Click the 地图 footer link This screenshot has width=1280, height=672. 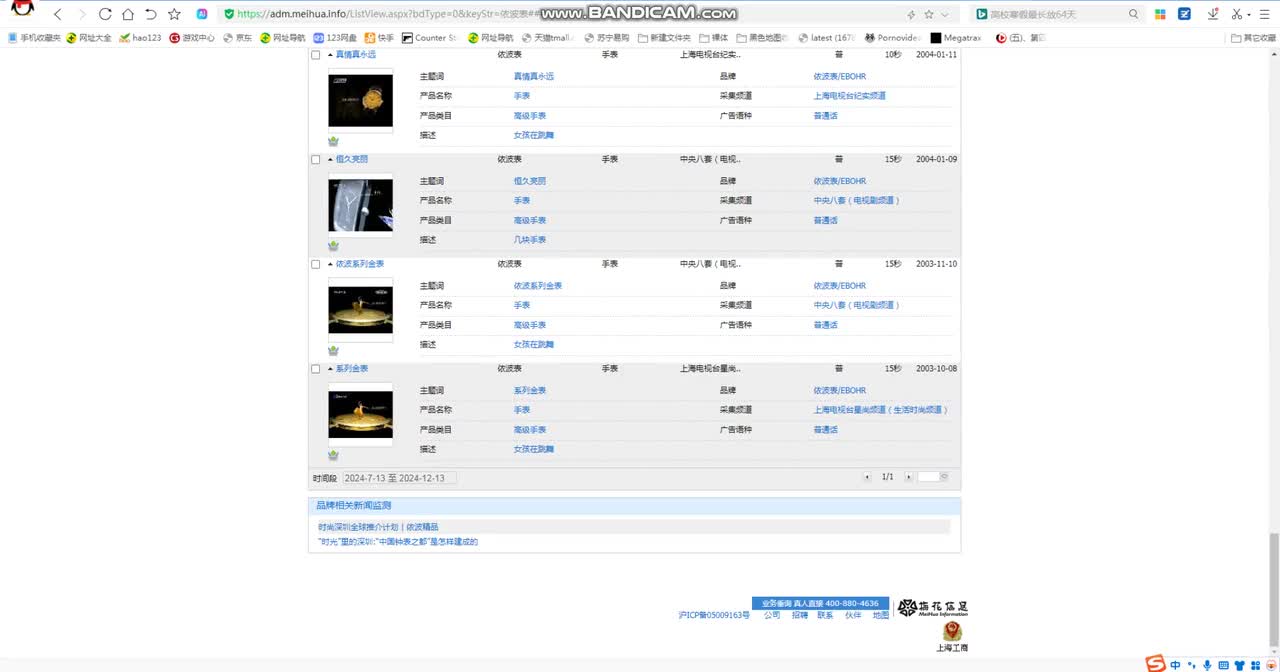click(880, 616)
